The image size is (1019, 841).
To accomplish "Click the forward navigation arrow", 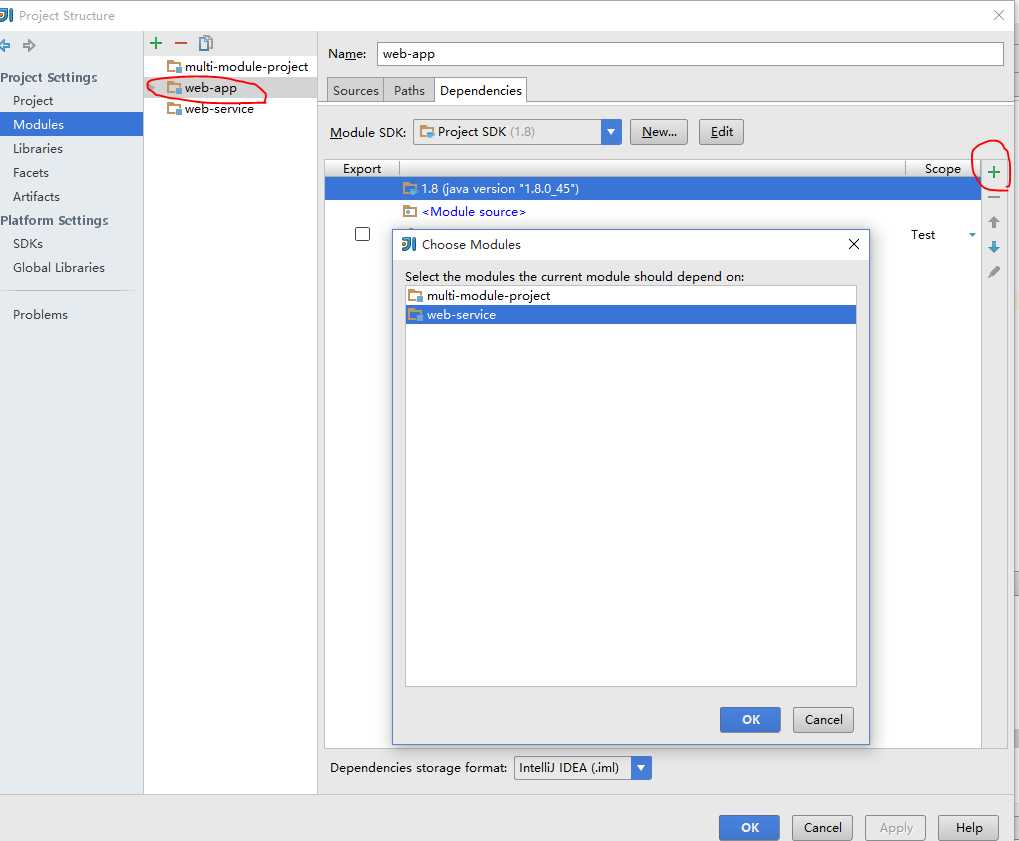I will pos(29,45).
